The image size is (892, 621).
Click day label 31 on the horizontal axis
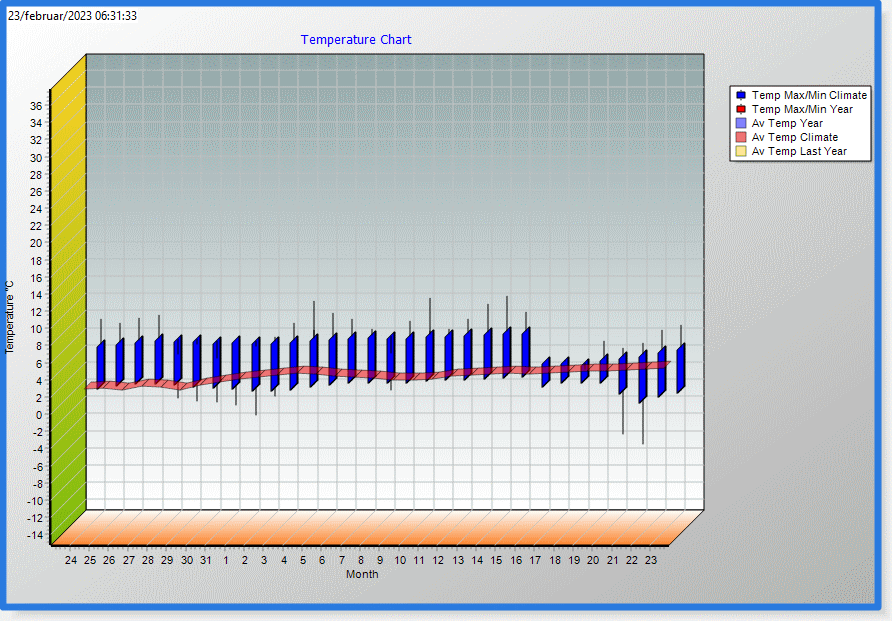[x=206, y=560]
